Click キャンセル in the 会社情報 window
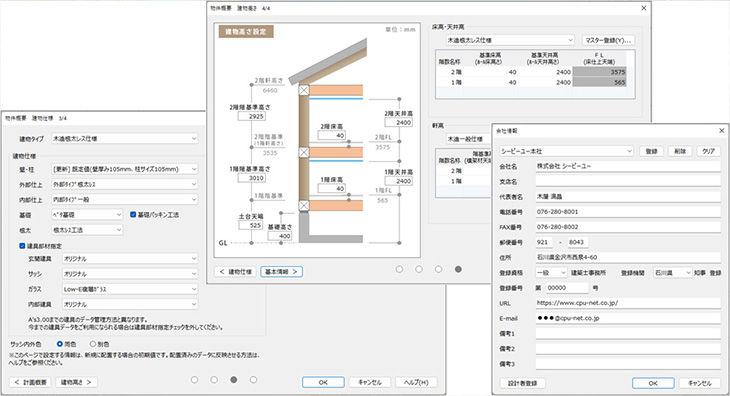Image resolution: width=730 pixels, height=396 pixels. [700, 383]
